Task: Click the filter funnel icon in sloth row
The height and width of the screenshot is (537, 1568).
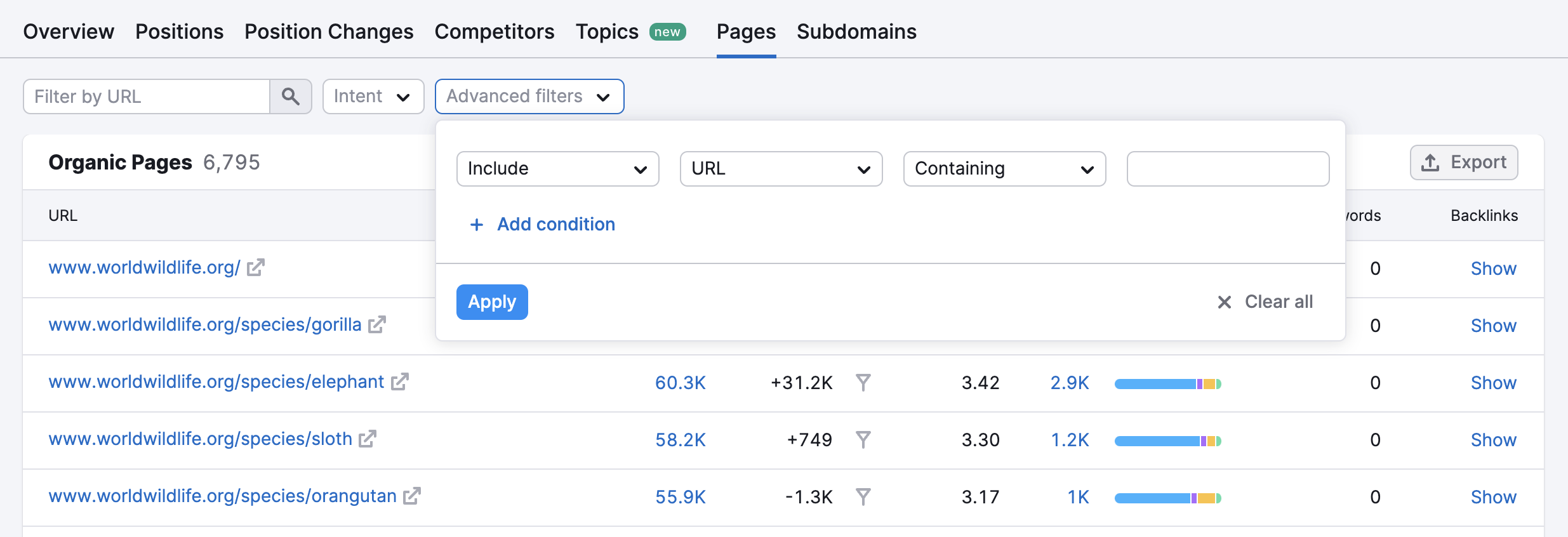Action: (x=863, y=439)
